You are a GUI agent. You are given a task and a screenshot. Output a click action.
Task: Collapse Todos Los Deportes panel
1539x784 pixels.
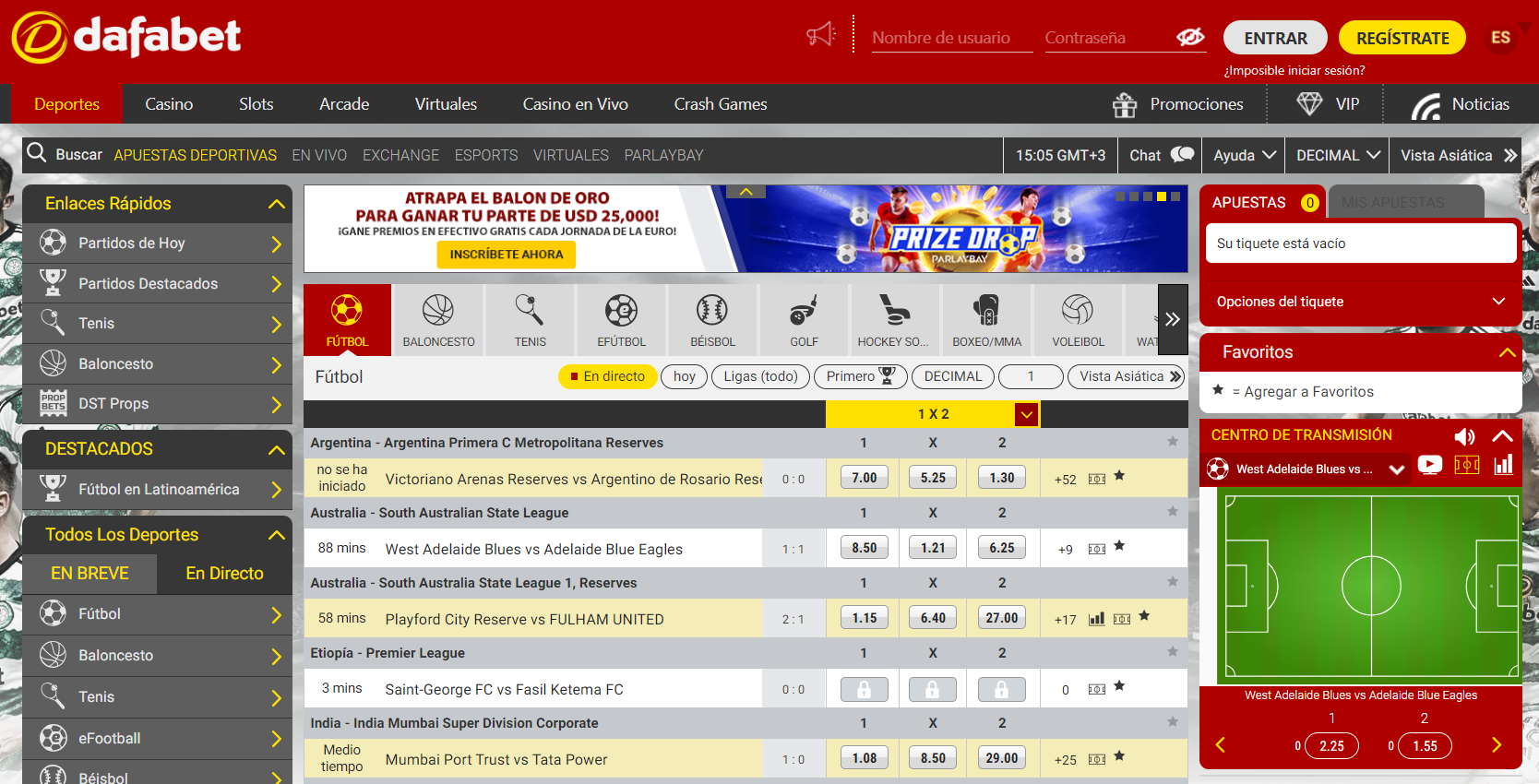click(x=276, y=535)
